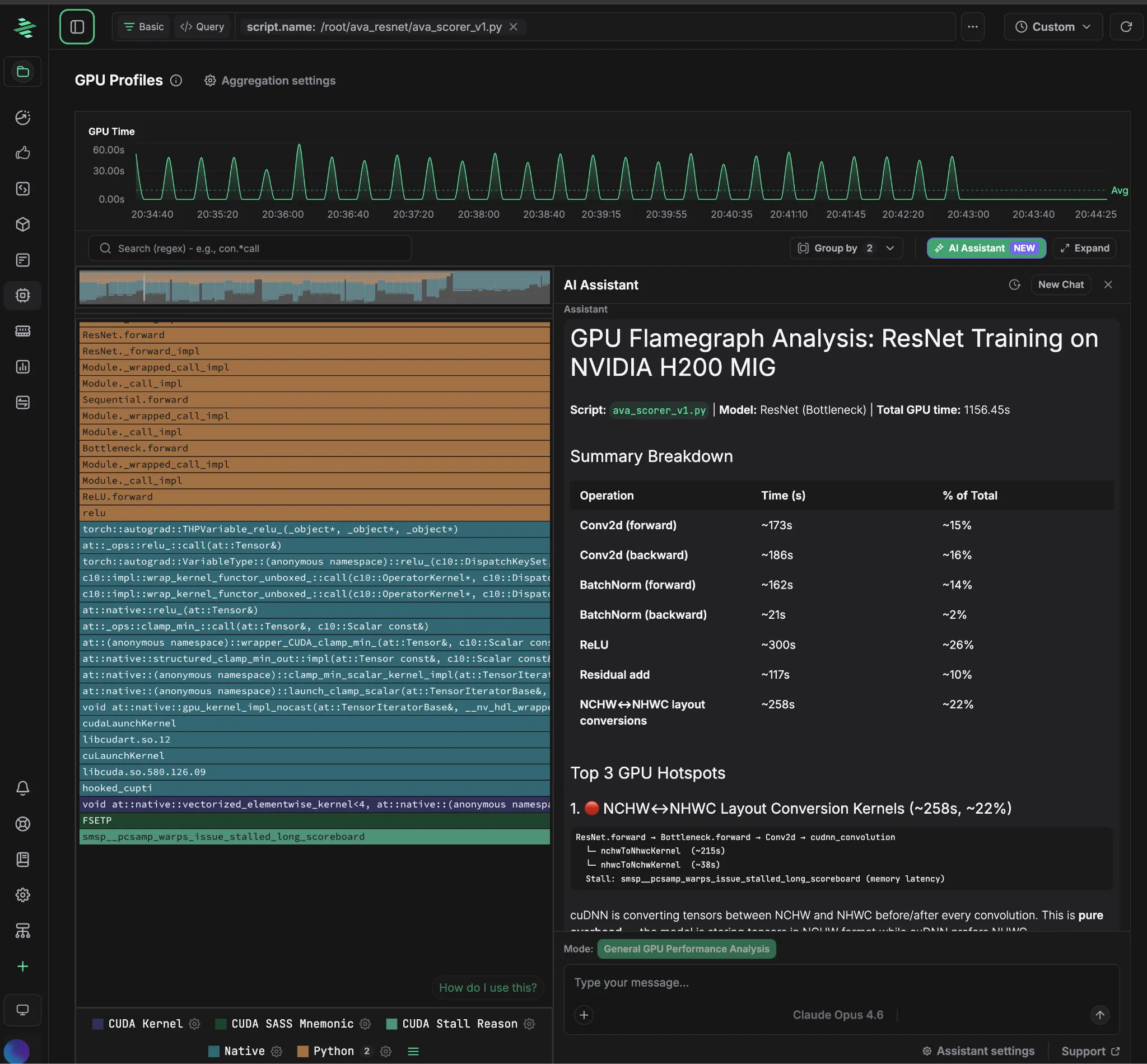Switch to Query filter mode
The width and height of the screenshot is (1147, 1064).
tap(202, 26)
